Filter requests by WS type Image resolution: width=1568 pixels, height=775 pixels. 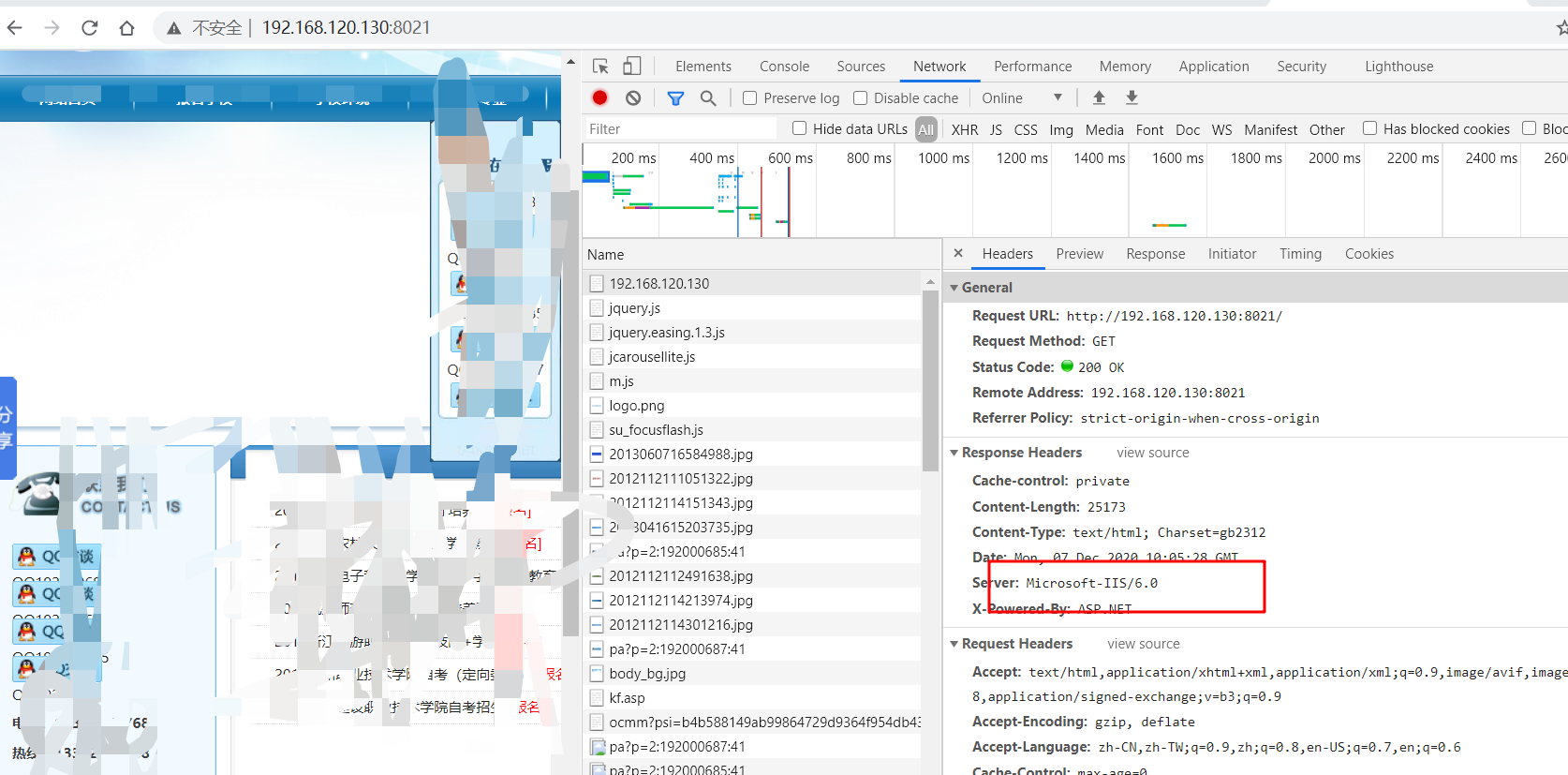pos(1221,129)
